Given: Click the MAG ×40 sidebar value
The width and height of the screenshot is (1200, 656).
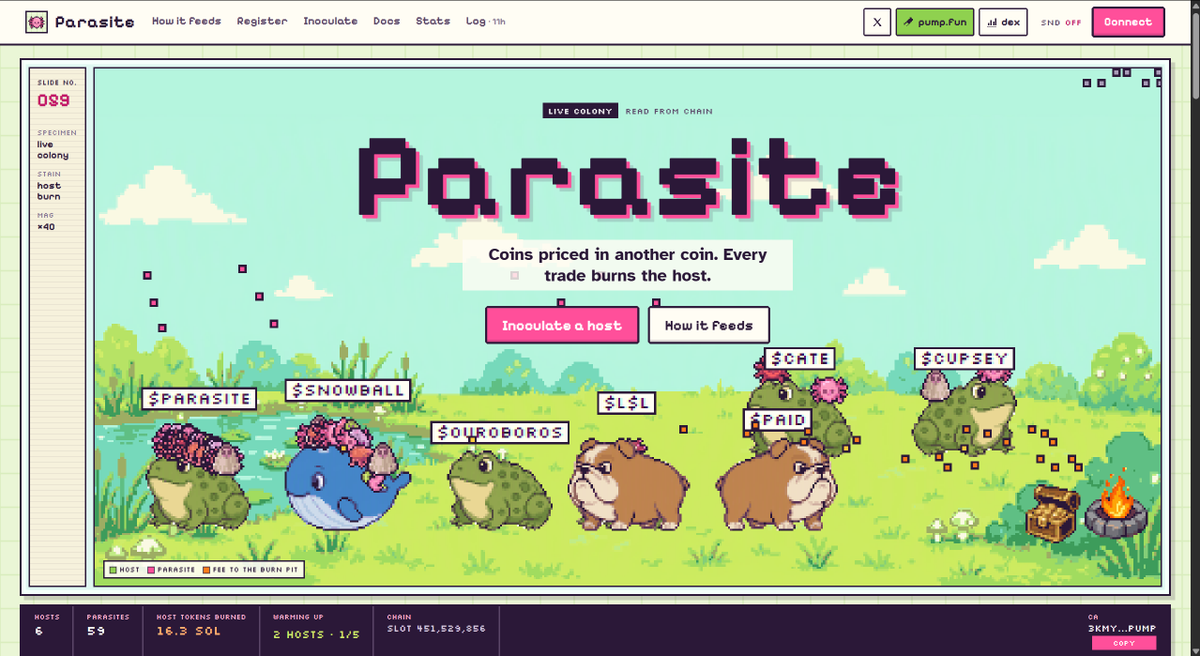Looking at the screenshot, I should coord(46,226).
